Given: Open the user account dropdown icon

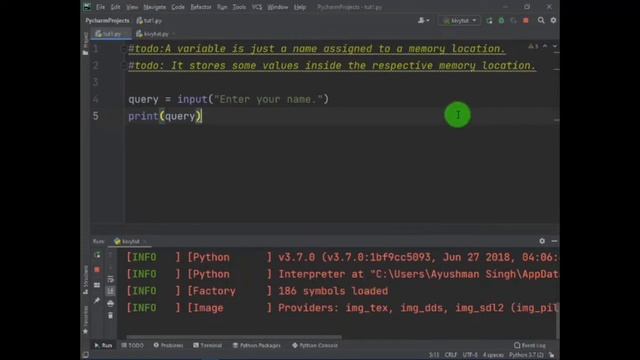Looking at the screenshot, I should click(423, 20).
